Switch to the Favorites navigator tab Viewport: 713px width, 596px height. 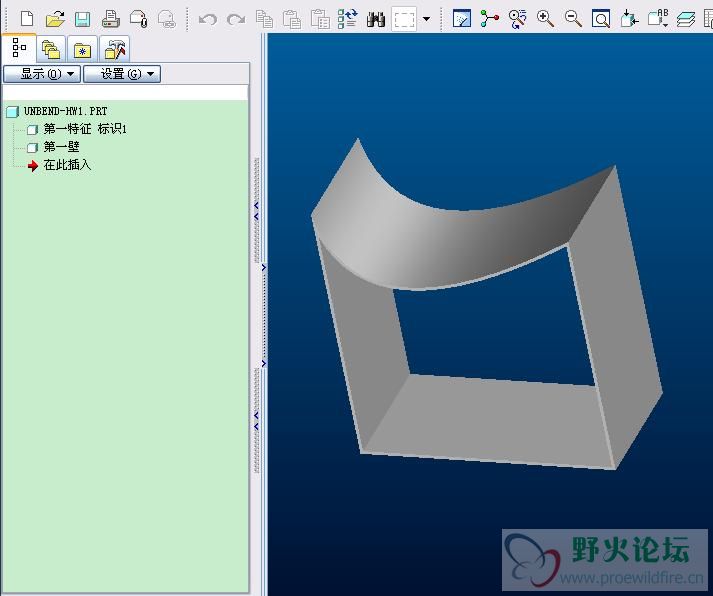[82, 50]
